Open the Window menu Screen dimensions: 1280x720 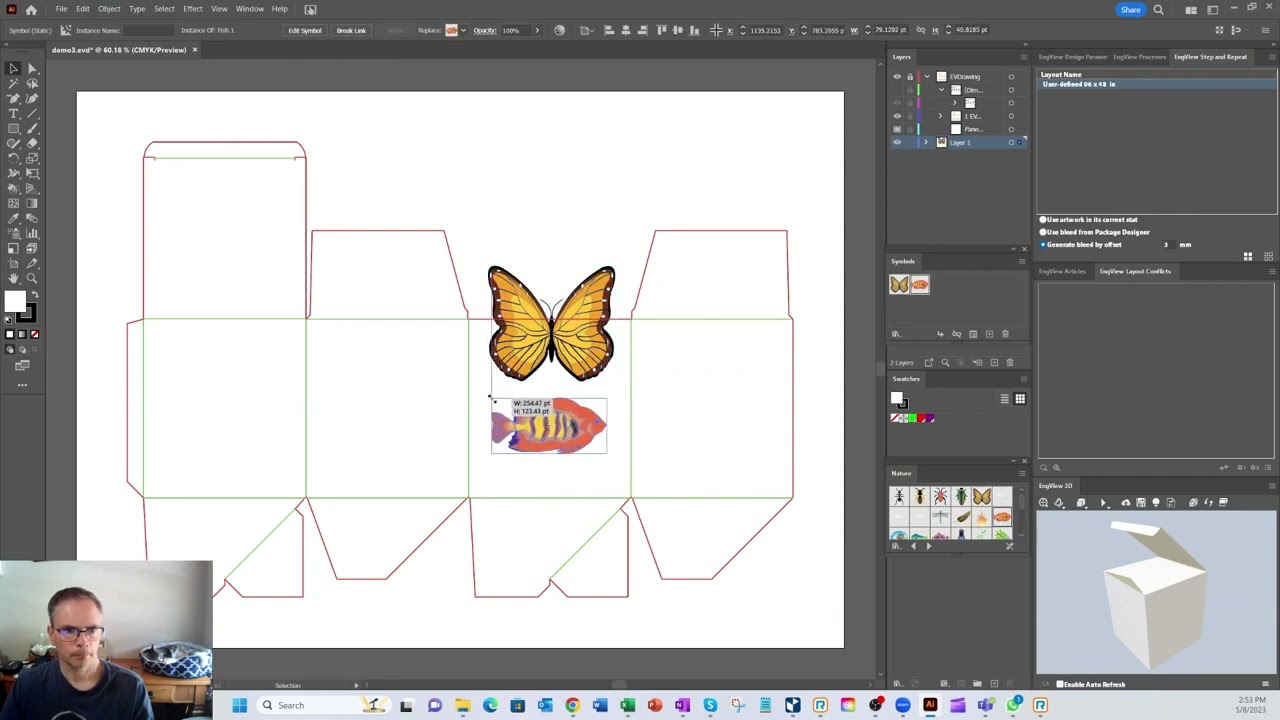249,9
